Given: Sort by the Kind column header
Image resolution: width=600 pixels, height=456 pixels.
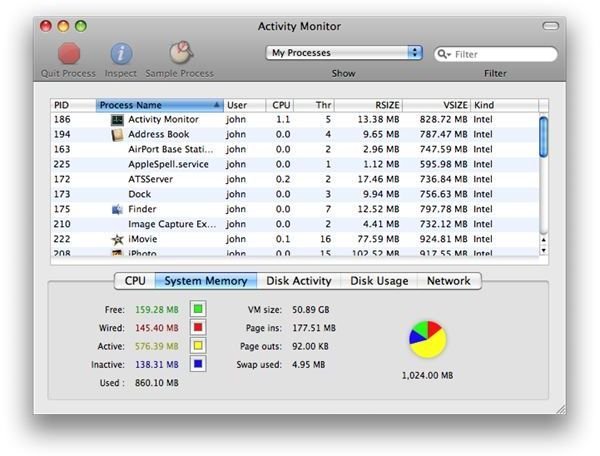Looking at the screenshot, I should click(504, 105).
